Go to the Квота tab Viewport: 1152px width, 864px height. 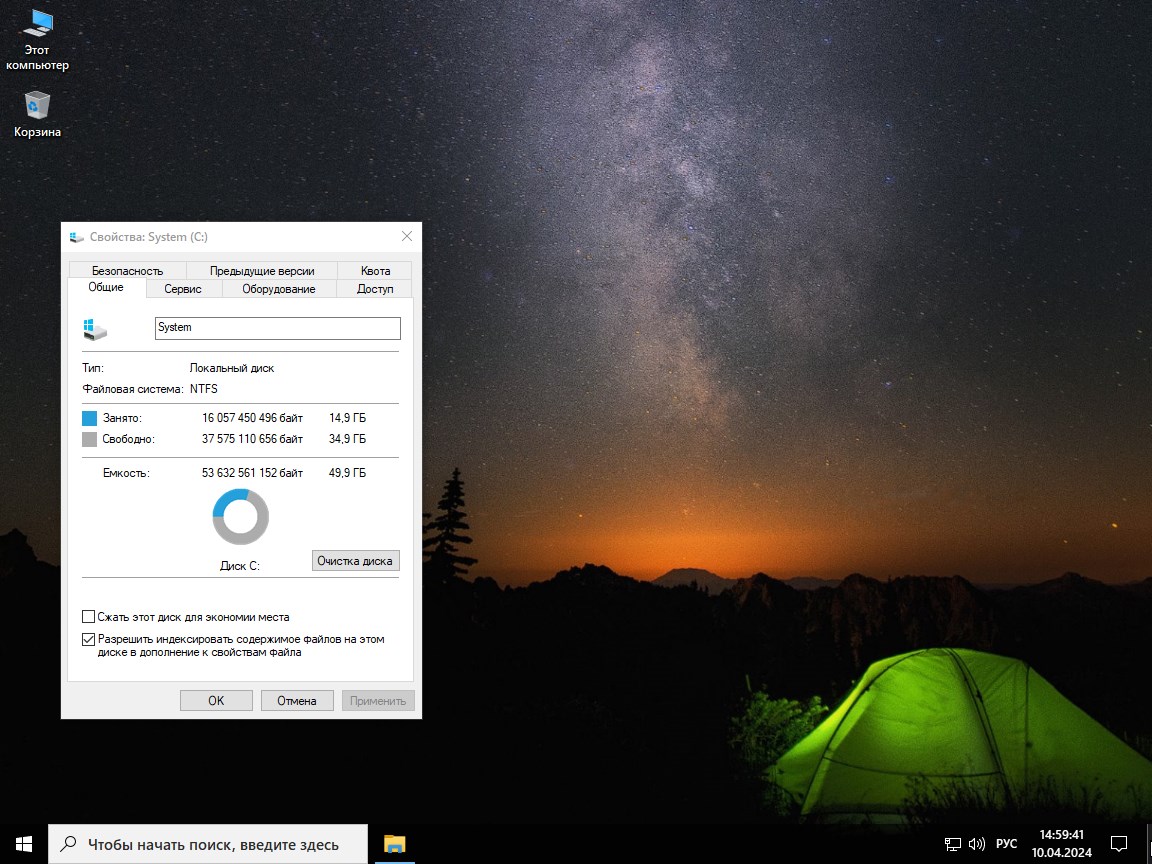375,270
